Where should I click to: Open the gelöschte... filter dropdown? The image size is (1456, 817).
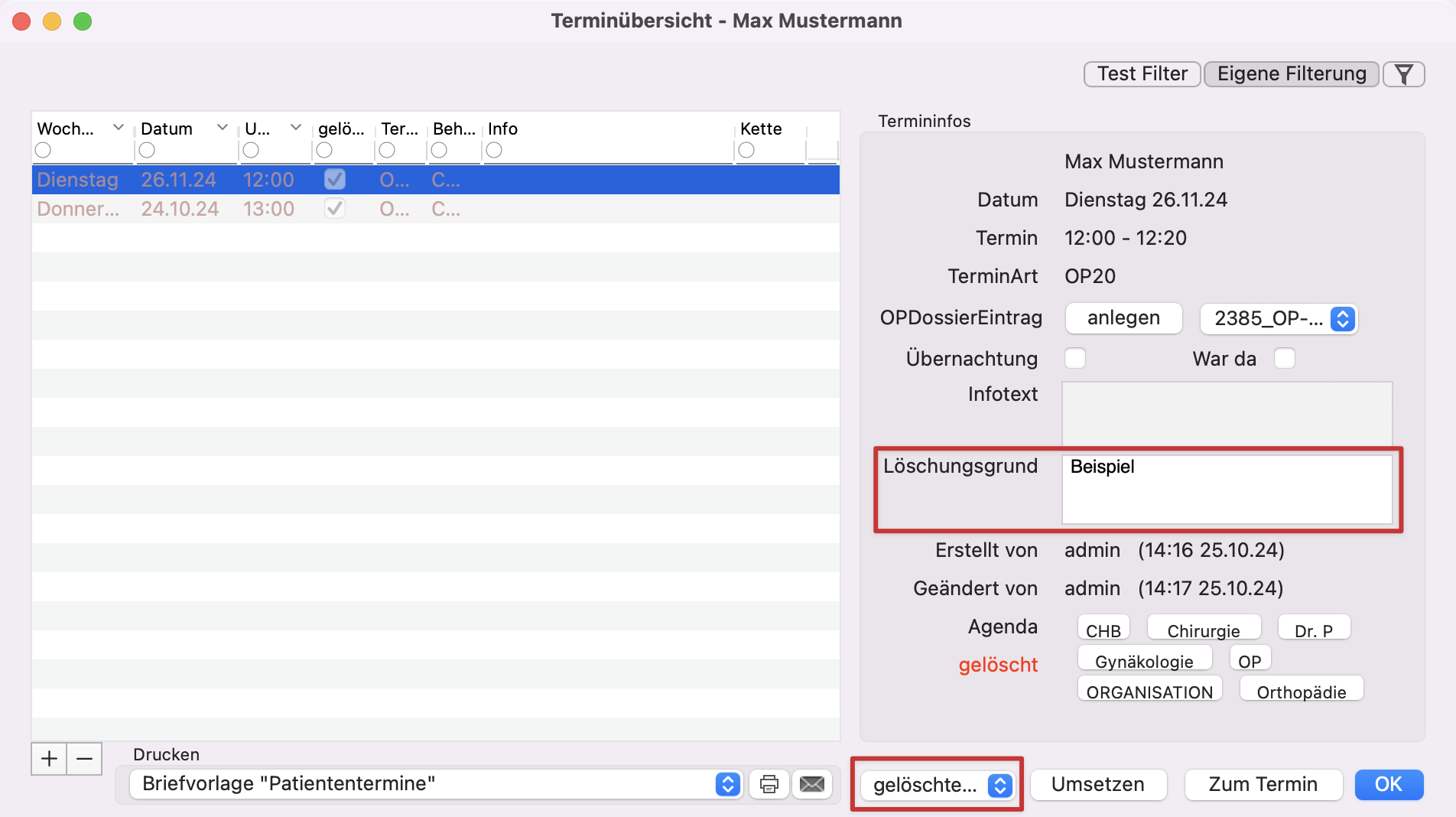(x=938, y=785)
